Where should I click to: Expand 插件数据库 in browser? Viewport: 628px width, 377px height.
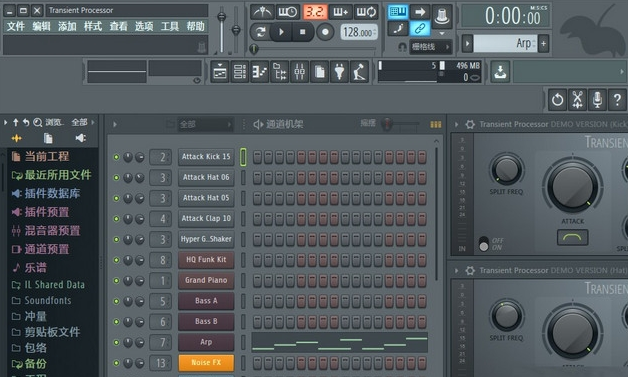pos(46,194)
